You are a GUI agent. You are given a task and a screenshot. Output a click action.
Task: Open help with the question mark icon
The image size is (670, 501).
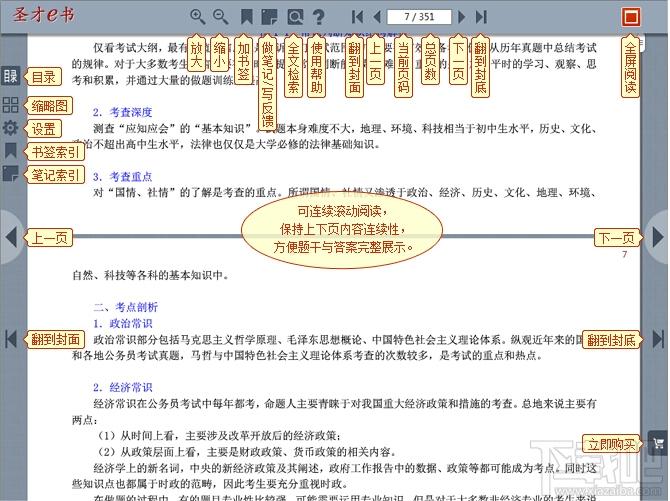point(319,17)
